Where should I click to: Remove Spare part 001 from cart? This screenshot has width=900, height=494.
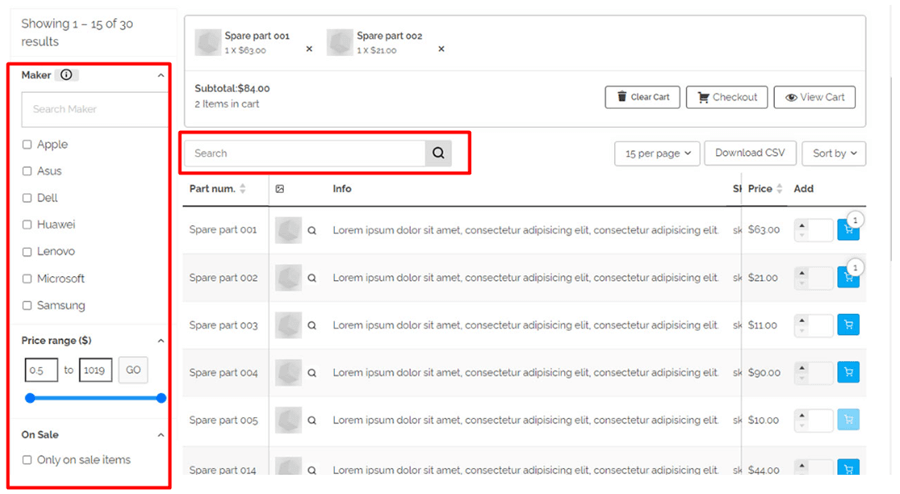tap(309, 49)
